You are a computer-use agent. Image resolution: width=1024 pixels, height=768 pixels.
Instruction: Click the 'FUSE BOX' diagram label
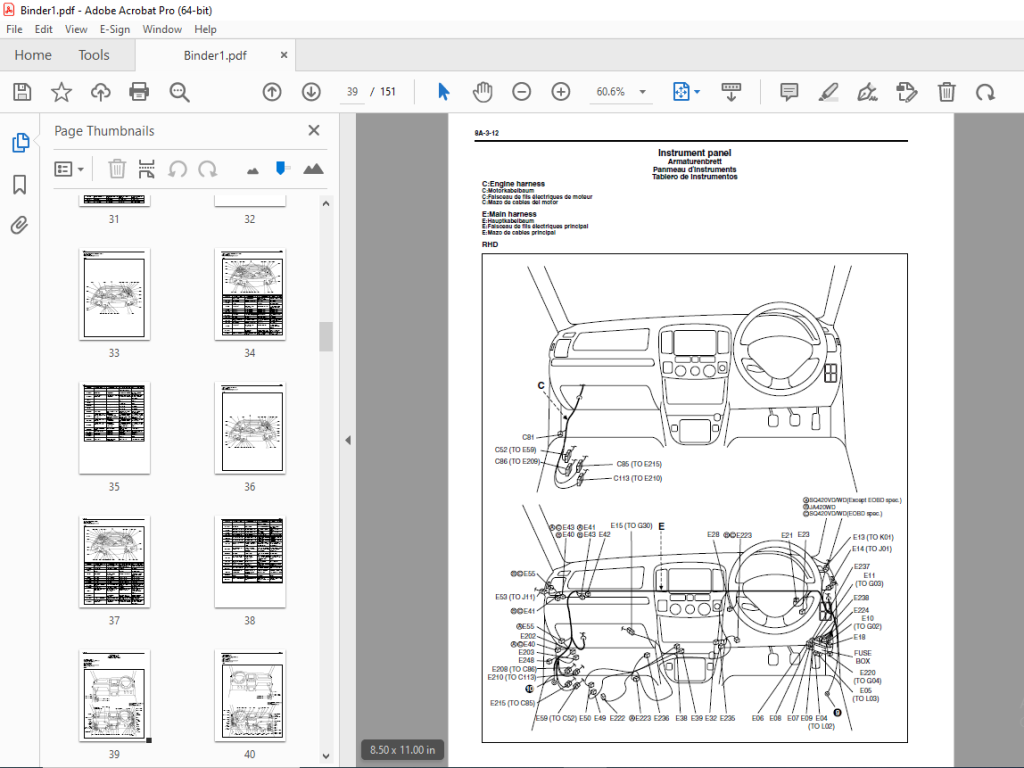tap(863, 657)
